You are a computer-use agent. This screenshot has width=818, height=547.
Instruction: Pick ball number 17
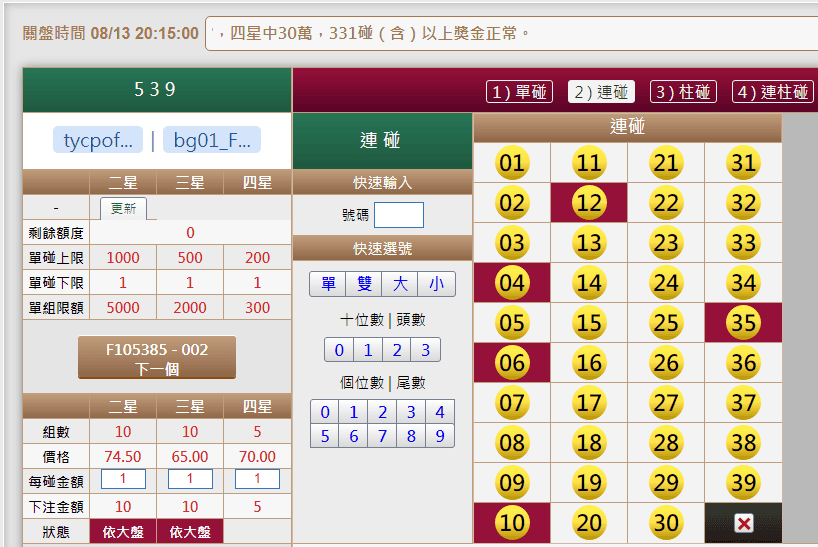point(589,403)
